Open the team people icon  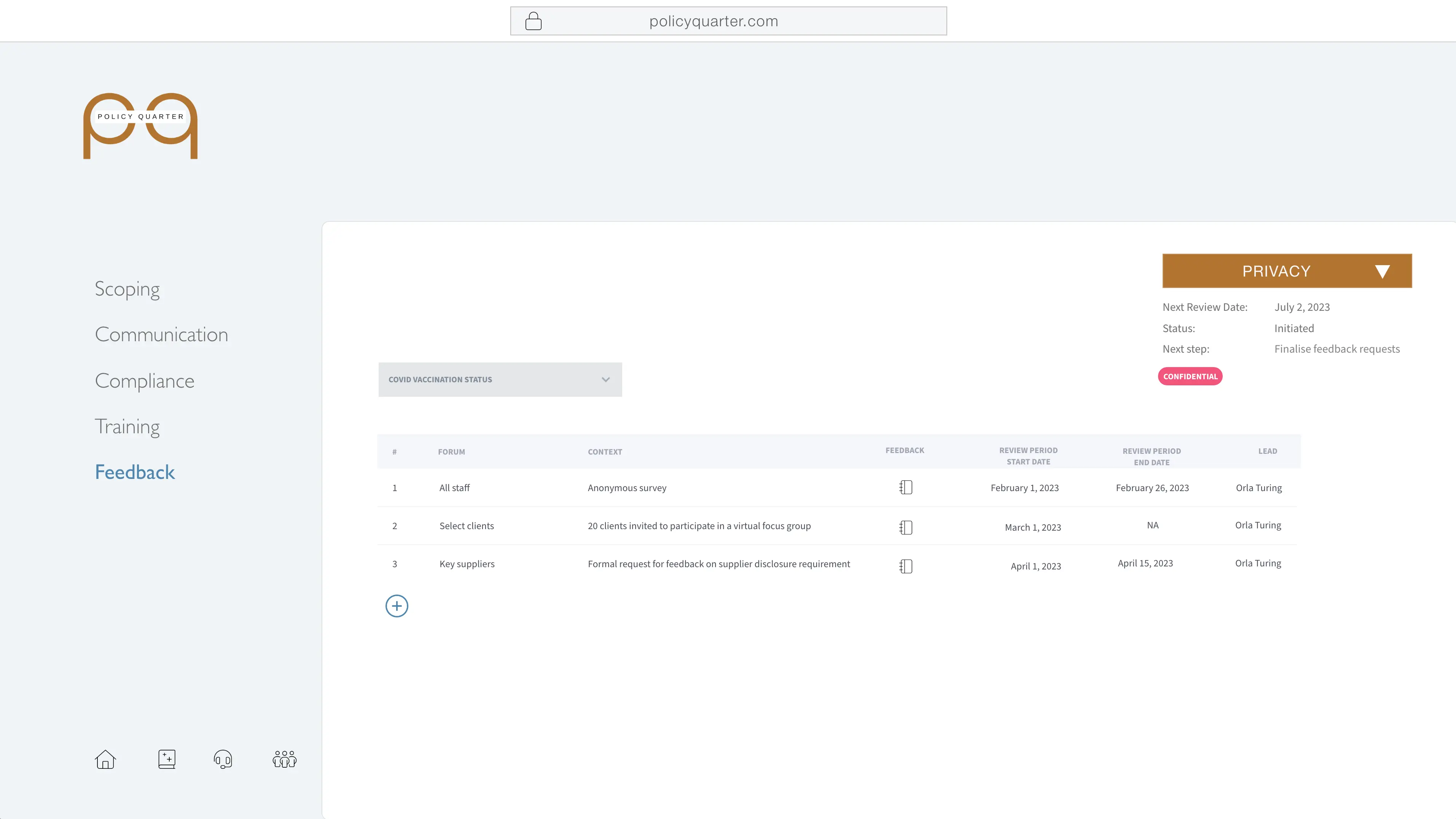(x=284, y=759)
